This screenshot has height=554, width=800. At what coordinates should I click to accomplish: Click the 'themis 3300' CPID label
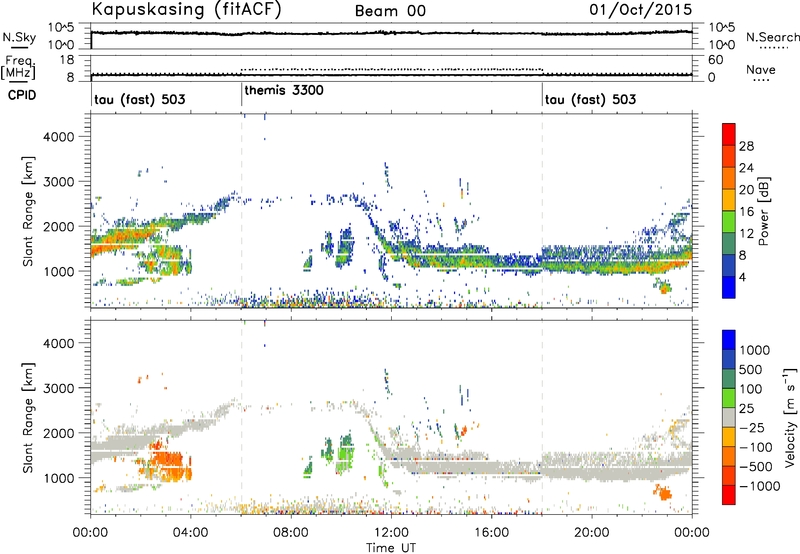point(284,90)
